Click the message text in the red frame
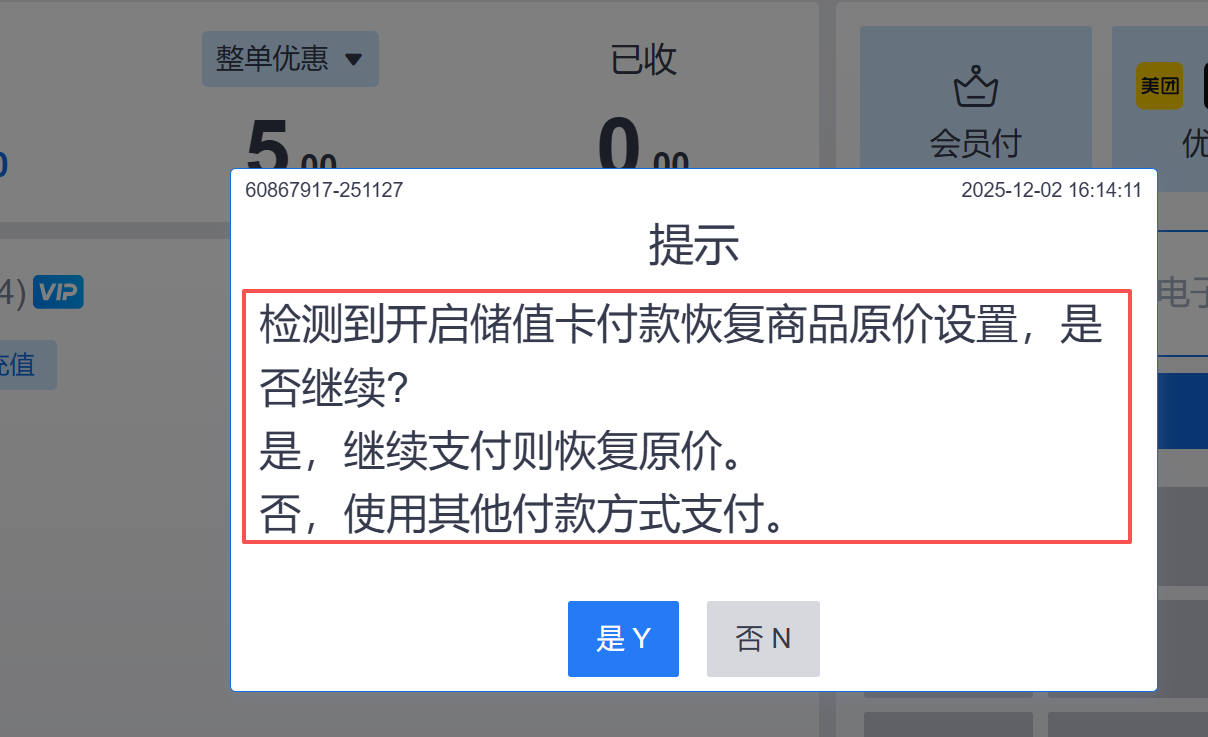The width and height of the screenshot is (1208, 737). (x=687, y=417)
